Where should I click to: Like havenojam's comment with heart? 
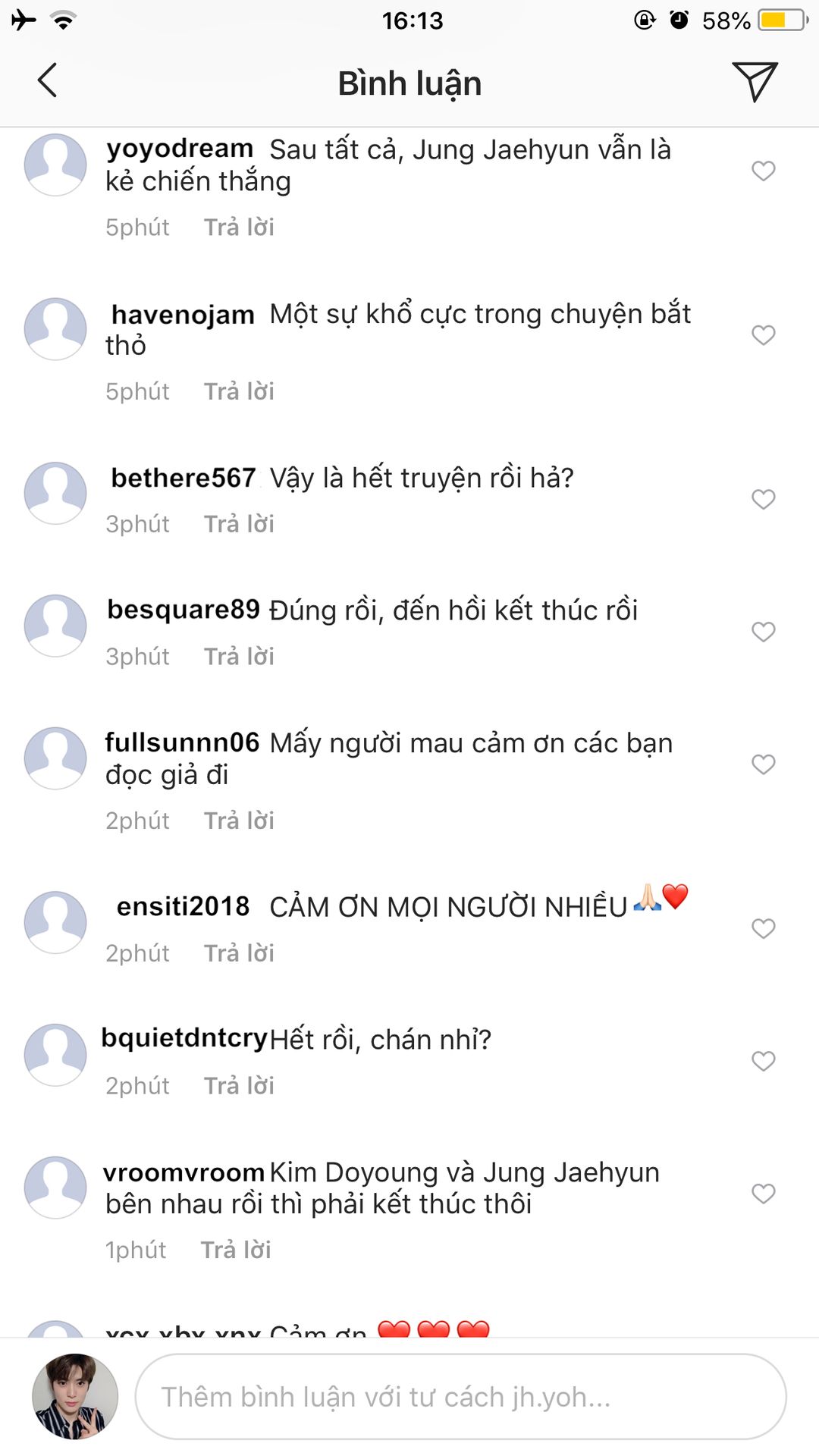[x=763, y=334]
